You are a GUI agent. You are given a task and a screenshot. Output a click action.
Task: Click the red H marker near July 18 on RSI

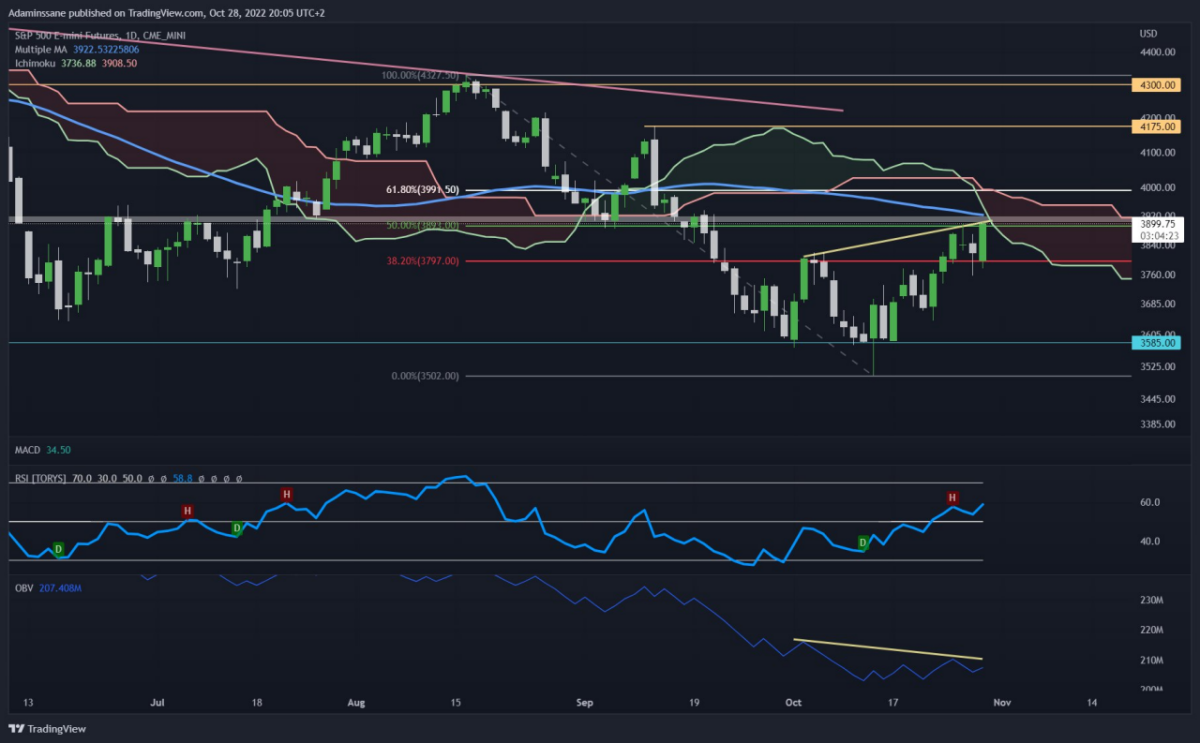(x=287, y=494)
